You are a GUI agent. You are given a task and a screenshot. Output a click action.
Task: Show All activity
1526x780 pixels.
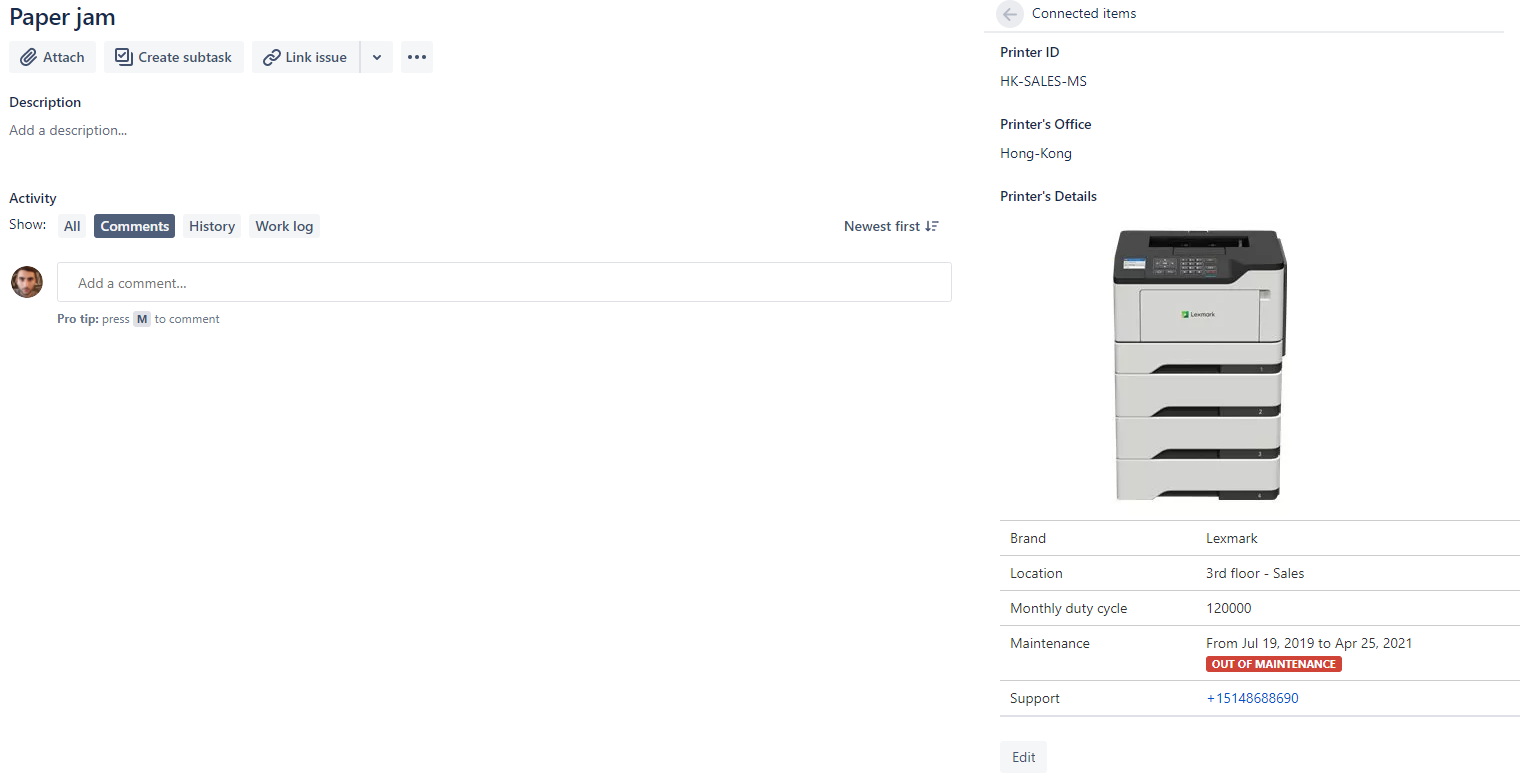(x=72, y=226)
